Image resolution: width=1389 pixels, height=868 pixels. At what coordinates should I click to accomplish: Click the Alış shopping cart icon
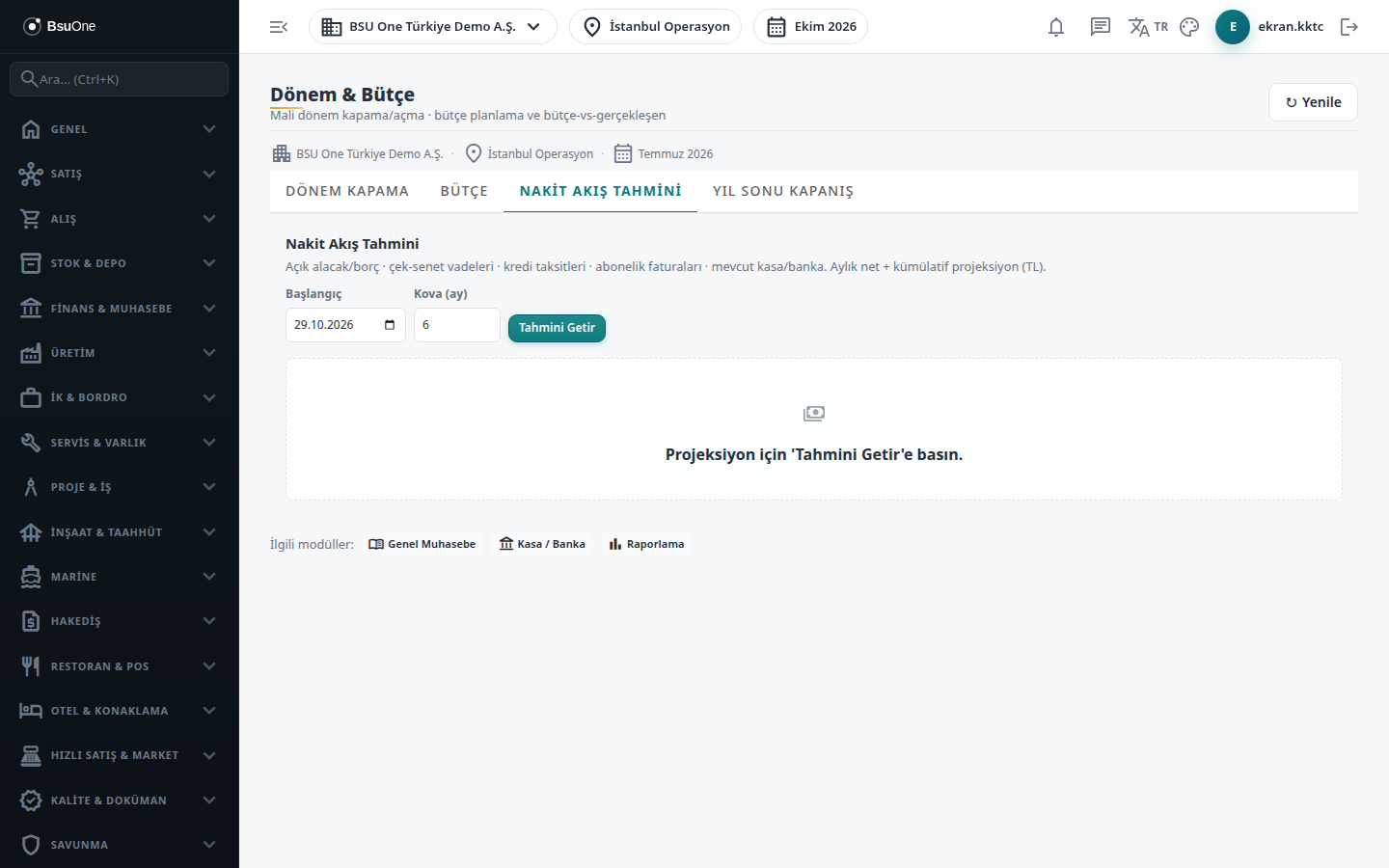pos(31,219)
